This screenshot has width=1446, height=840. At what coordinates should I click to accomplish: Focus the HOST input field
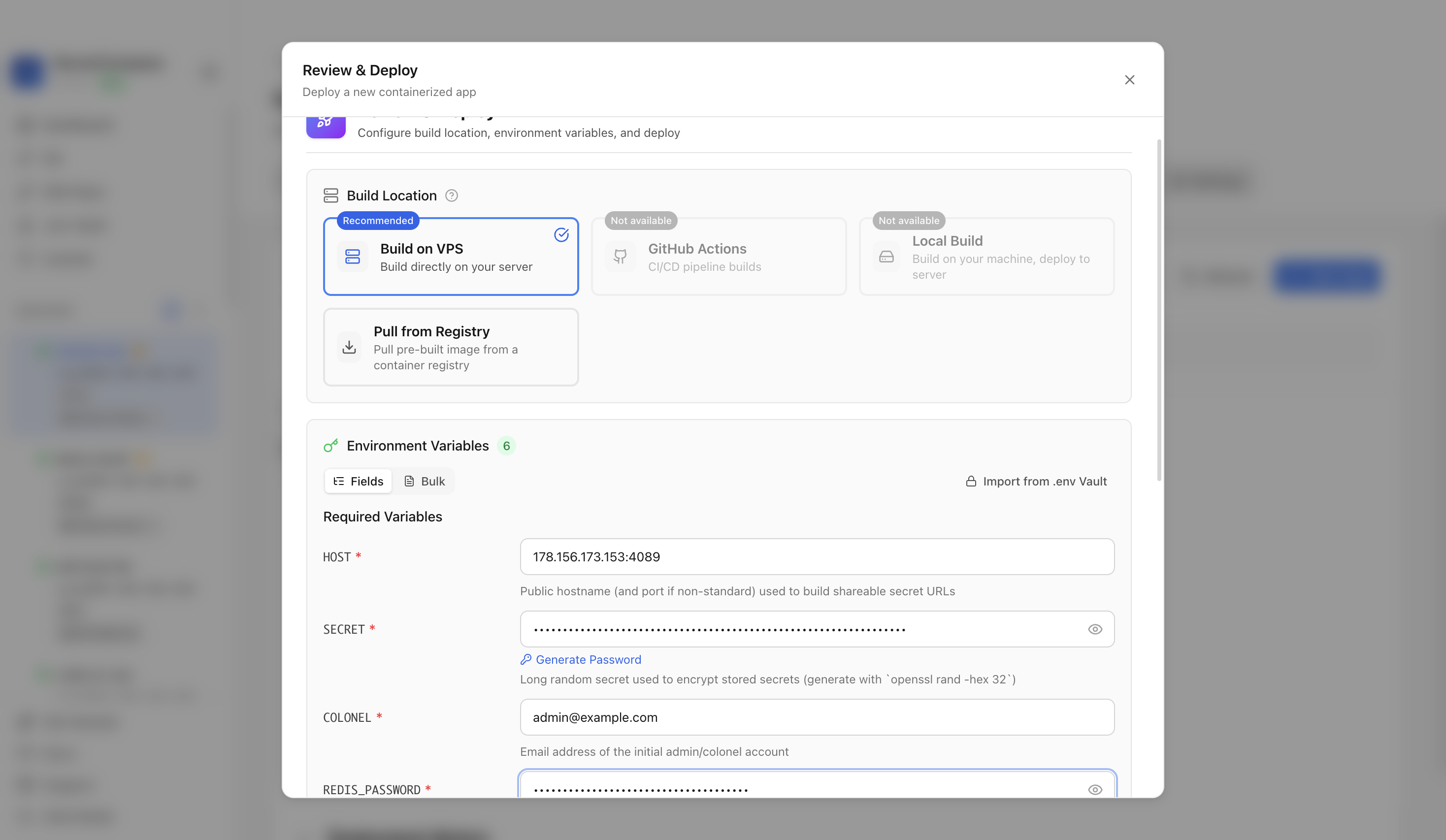pyautogui.click(x=817, y=556)
